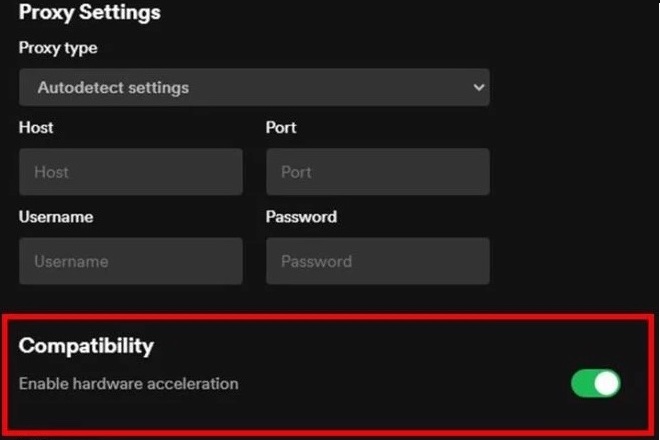The image size is (660, 440).
Task: Click the Username label text
Action: 56,217
